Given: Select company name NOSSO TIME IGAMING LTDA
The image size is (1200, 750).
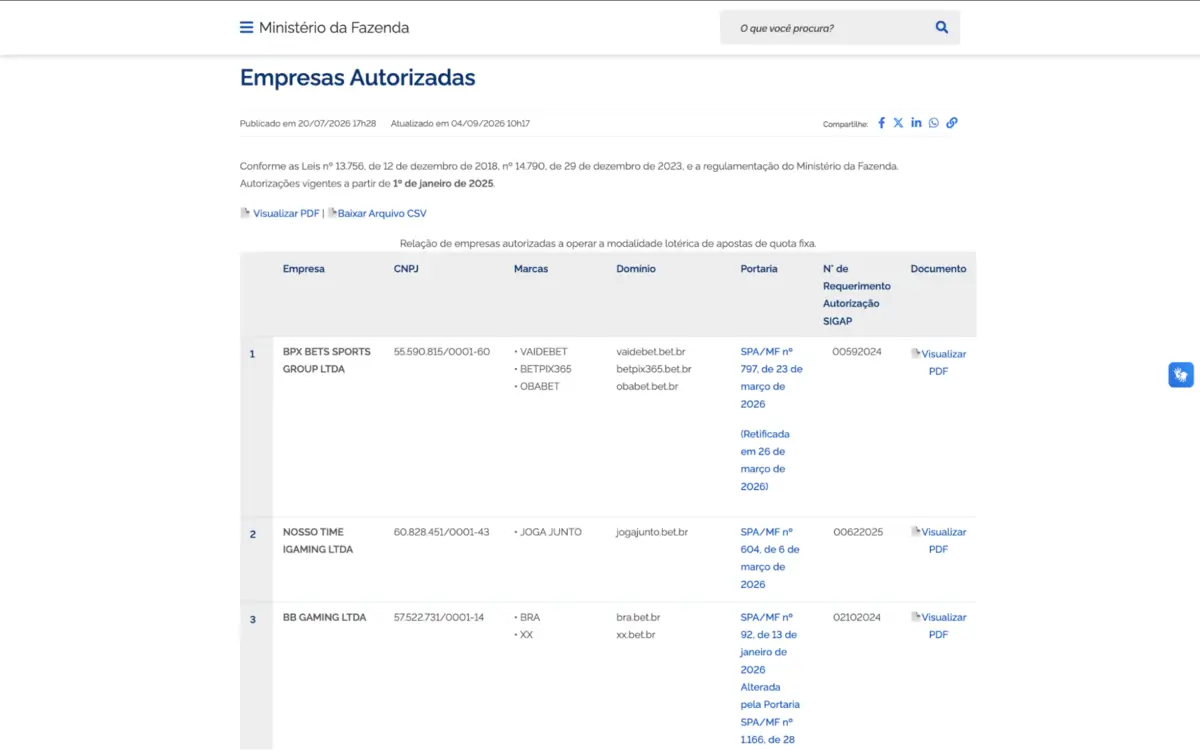Looking at the screenshot, I should [x=318, y=540].
